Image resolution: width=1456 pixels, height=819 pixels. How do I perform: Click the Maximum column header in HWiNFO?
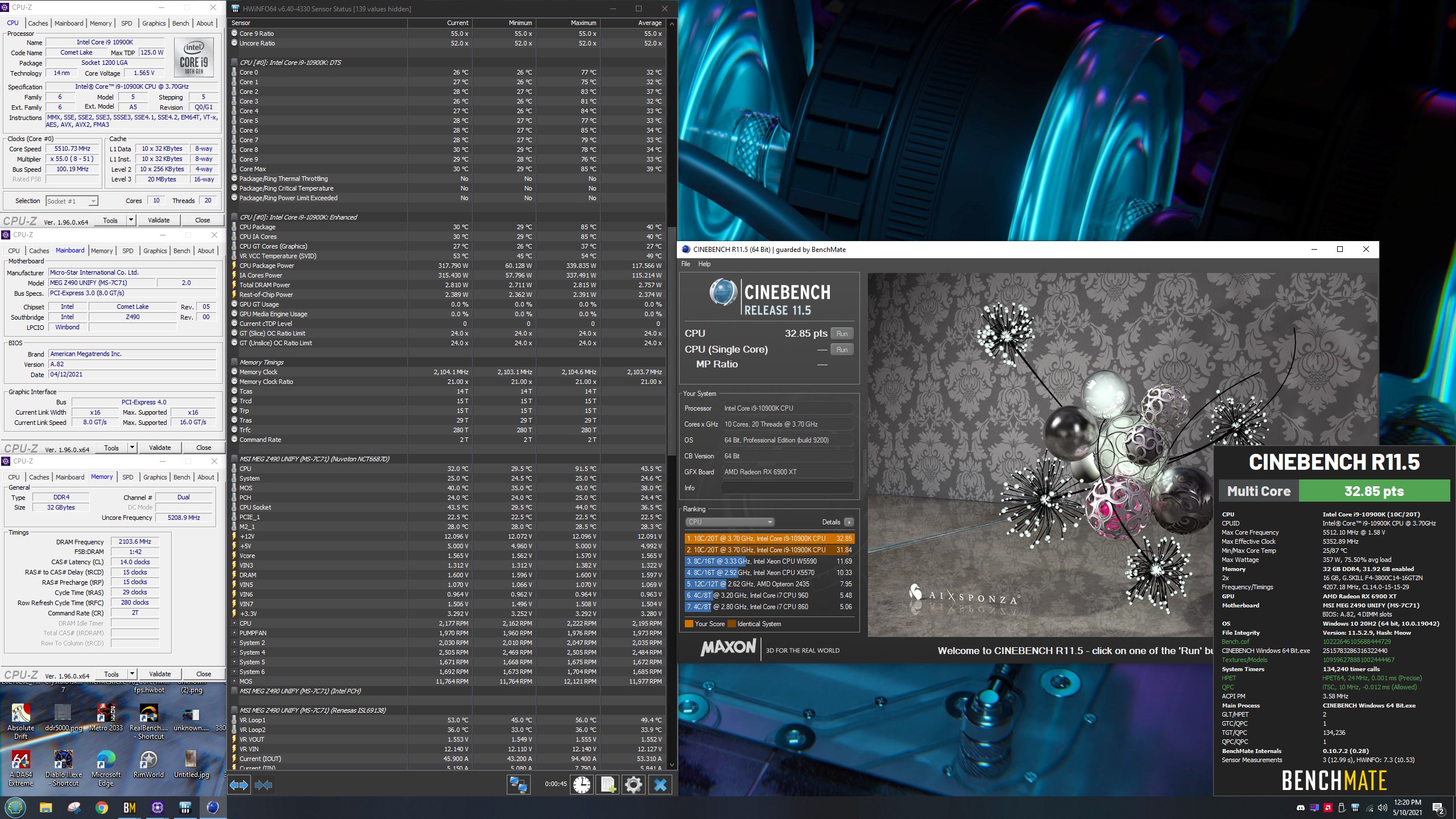(x=568, y=23)
